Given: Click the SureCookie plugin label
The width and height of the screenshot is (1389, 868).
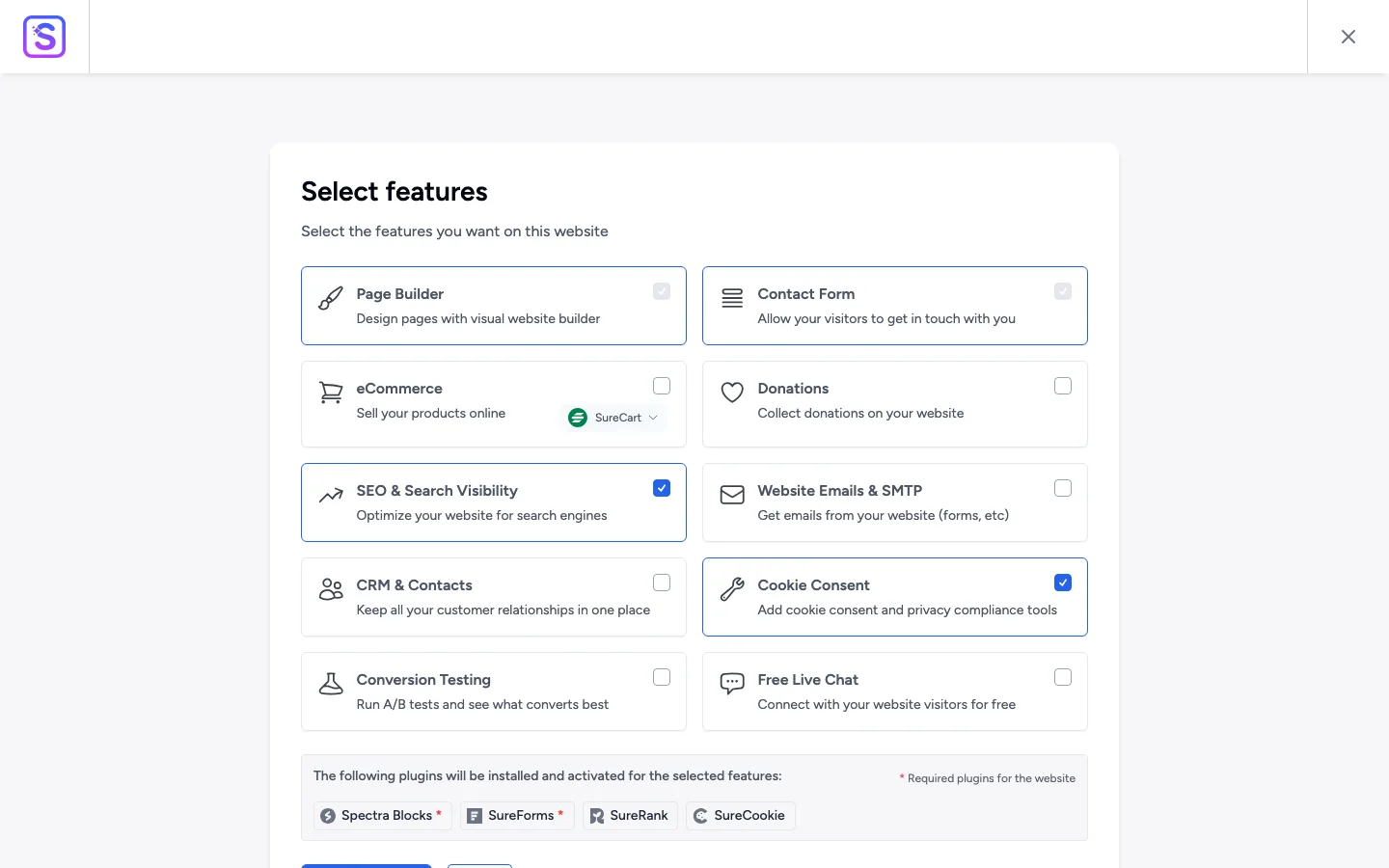Looking at the screenshot, I should click(x=749, y=816).
